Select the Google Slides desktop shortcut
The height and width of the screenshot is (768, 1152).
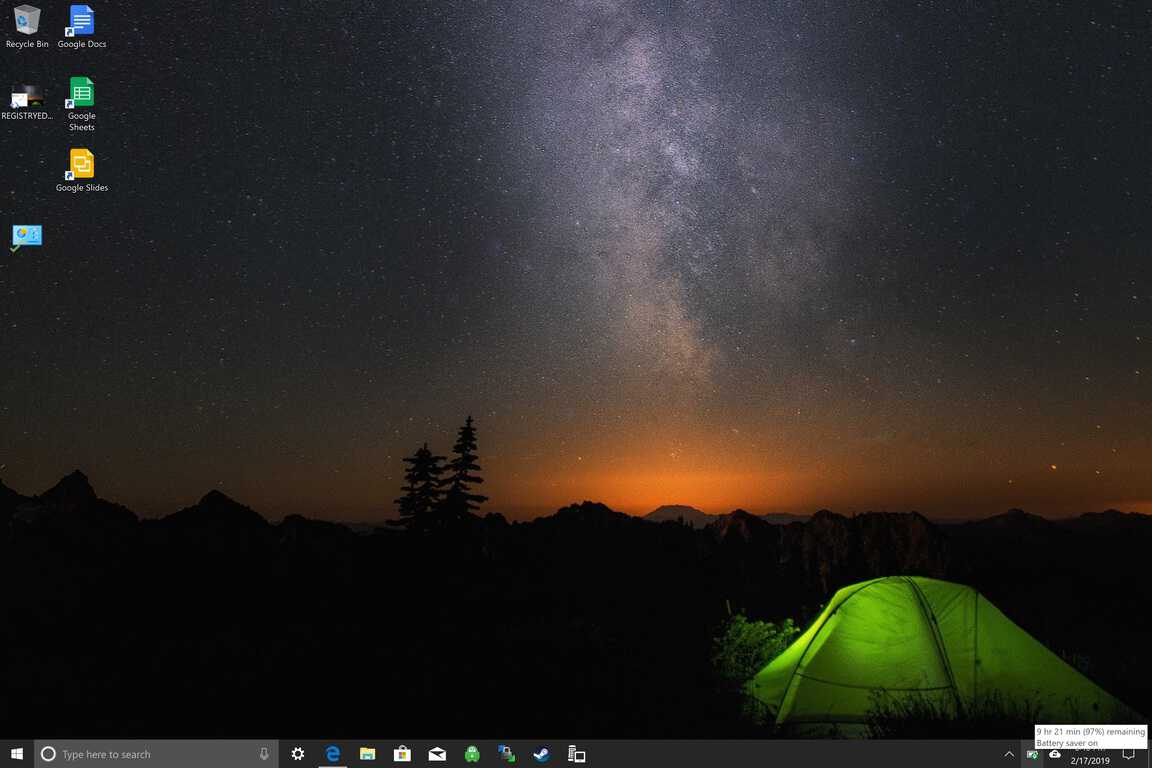click(81, 168)
